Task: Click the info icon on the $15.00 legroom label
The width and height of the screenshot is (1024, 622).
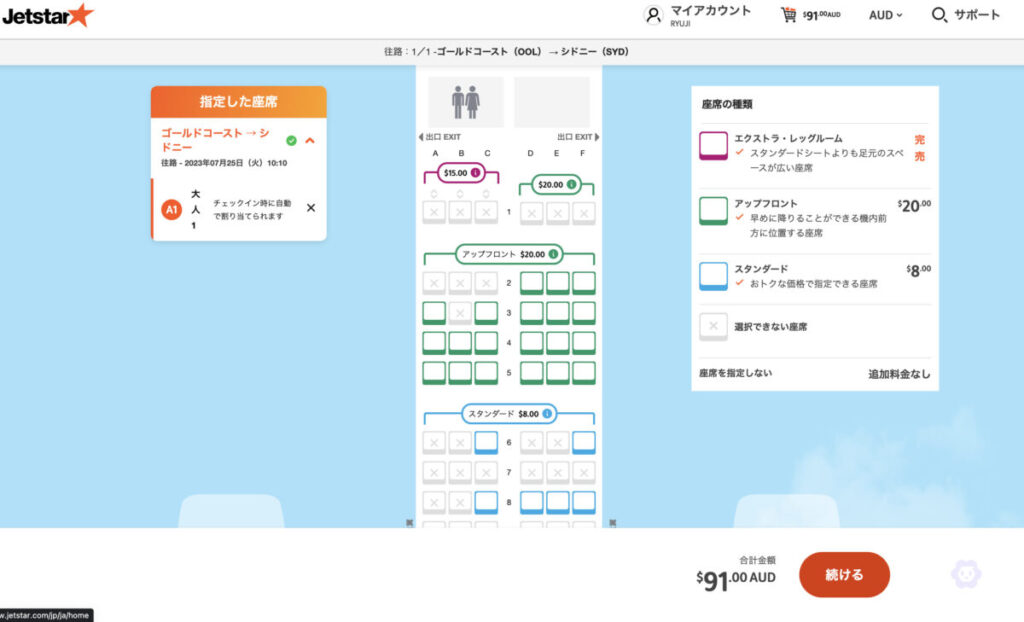Action: (x=474, y=173)
